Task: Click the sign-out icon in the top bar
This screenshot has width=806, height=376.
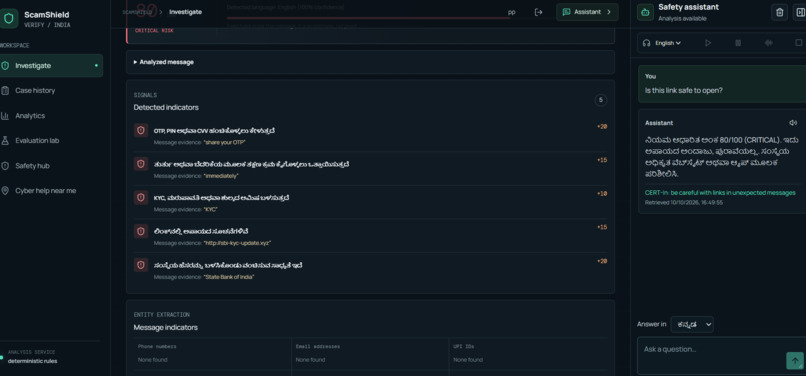Action: [538, 12]
